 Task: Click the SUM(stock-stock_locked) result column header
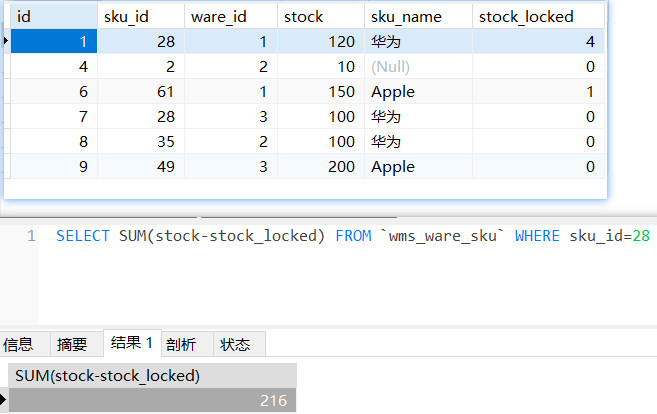point(152,375)
